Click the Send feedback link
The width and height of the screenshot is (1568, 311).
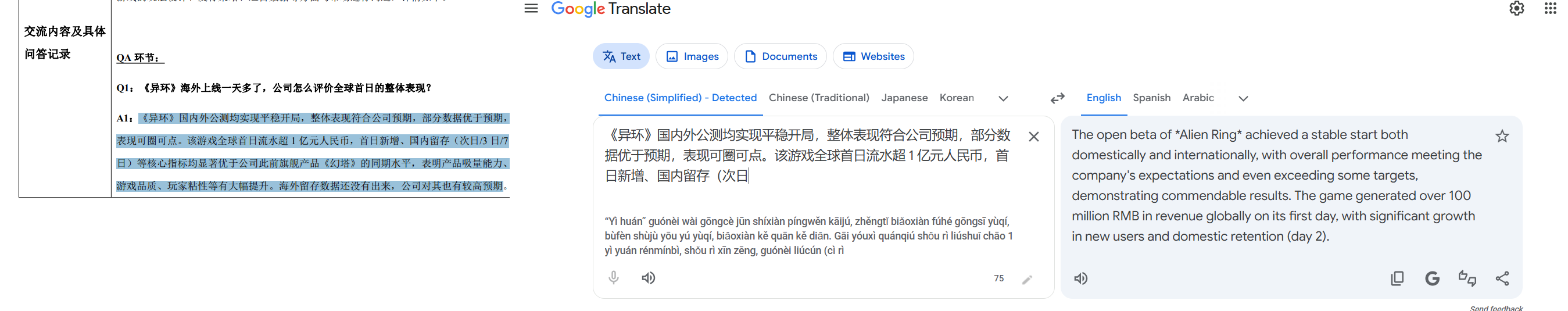pyautogui.click(x=1495, y=308)
